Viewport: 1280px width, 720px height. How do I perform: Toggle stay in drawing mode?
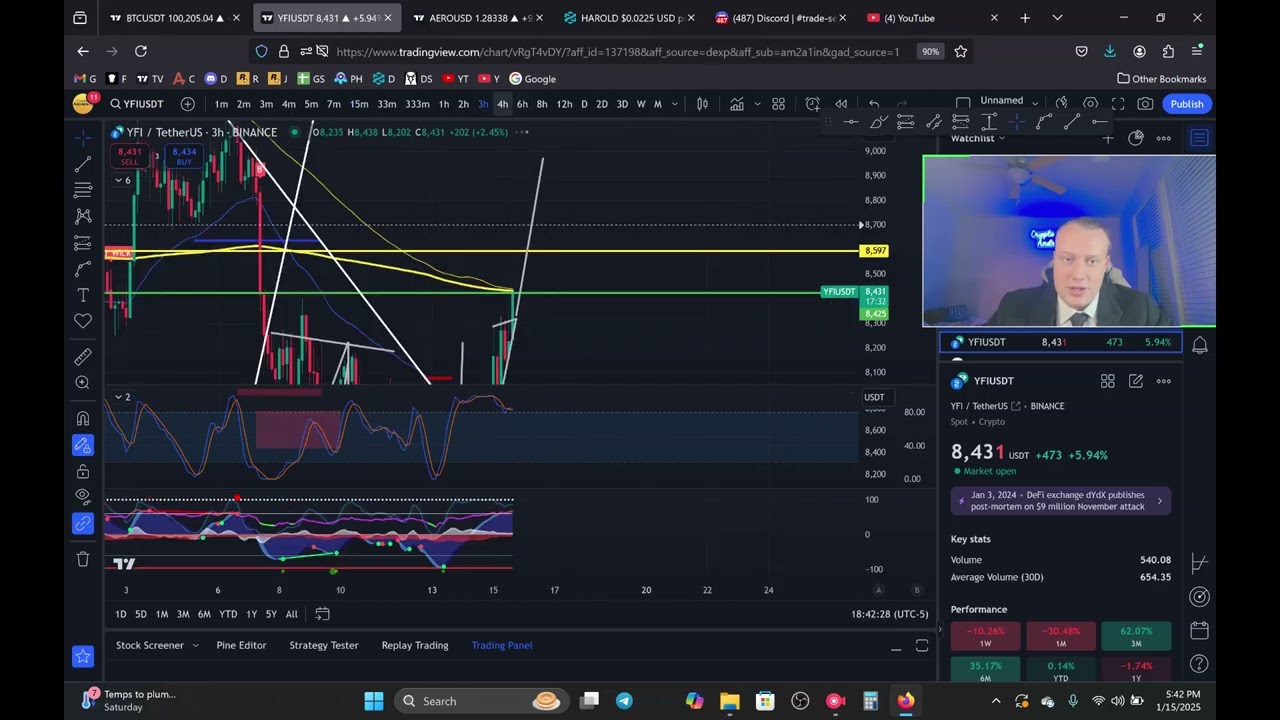83,445
